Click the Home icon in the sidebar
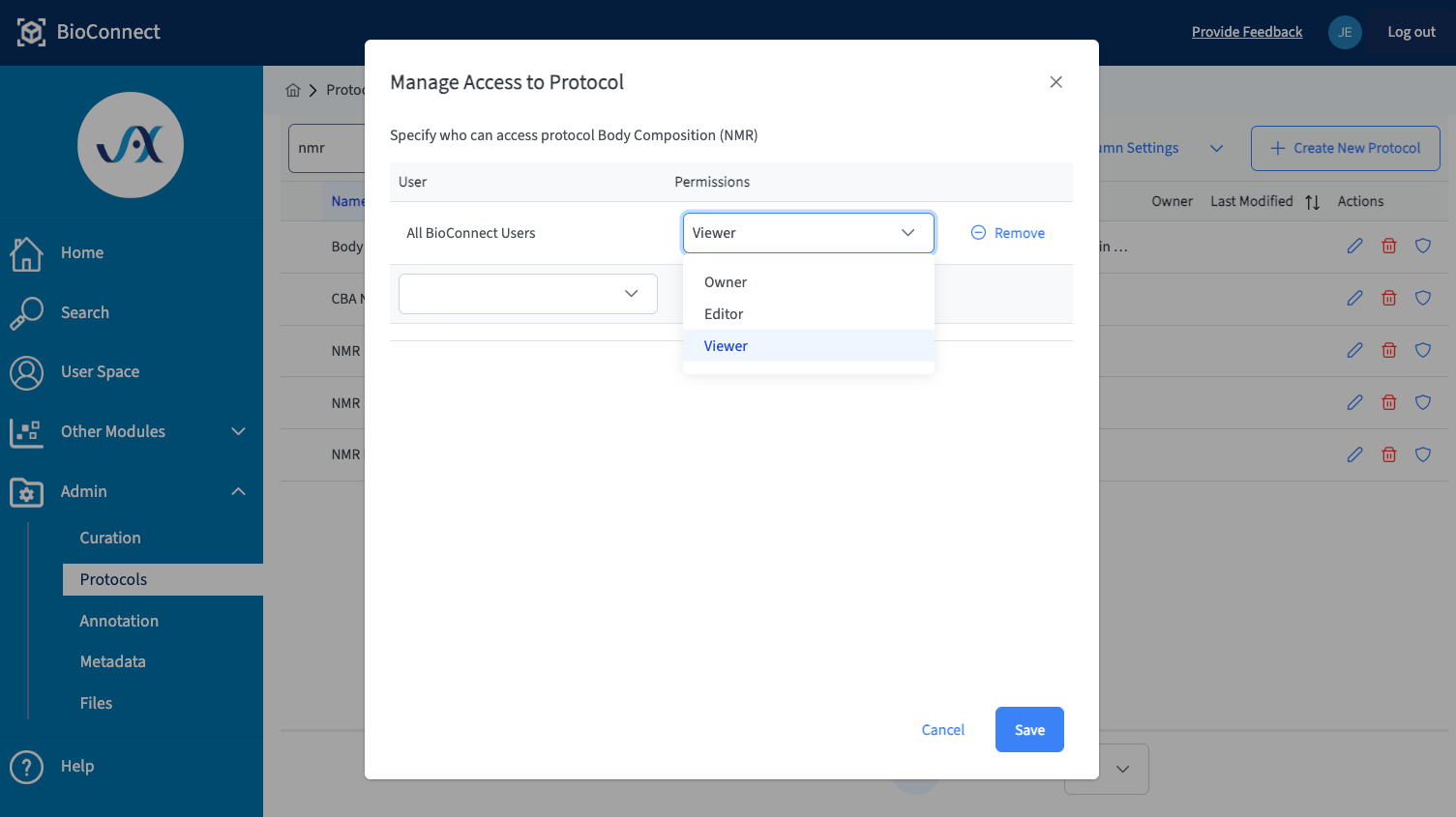 tap(25, 253)
